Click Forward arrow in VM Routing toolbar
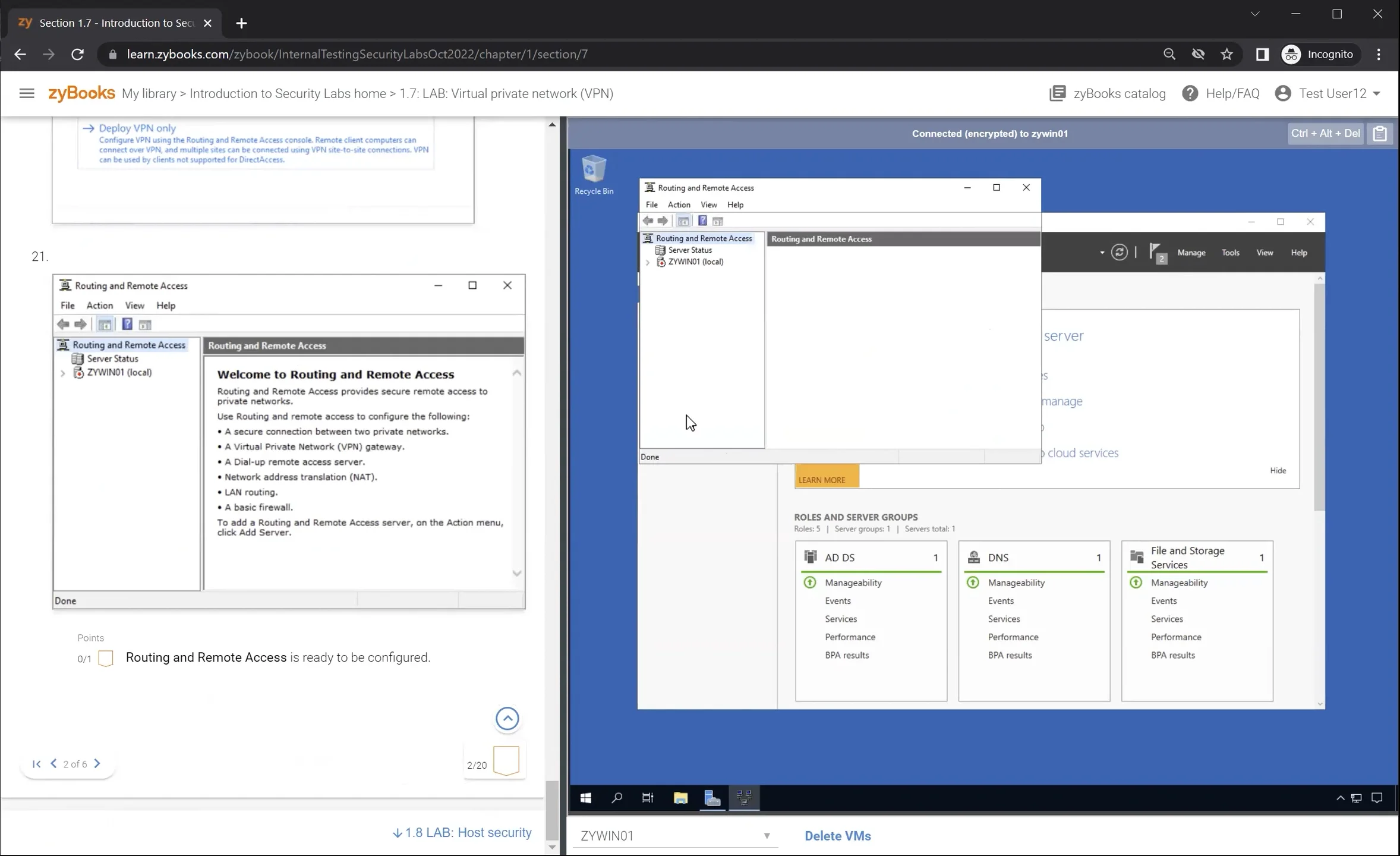The image size is (1400, 856). [x=663, y=221]
